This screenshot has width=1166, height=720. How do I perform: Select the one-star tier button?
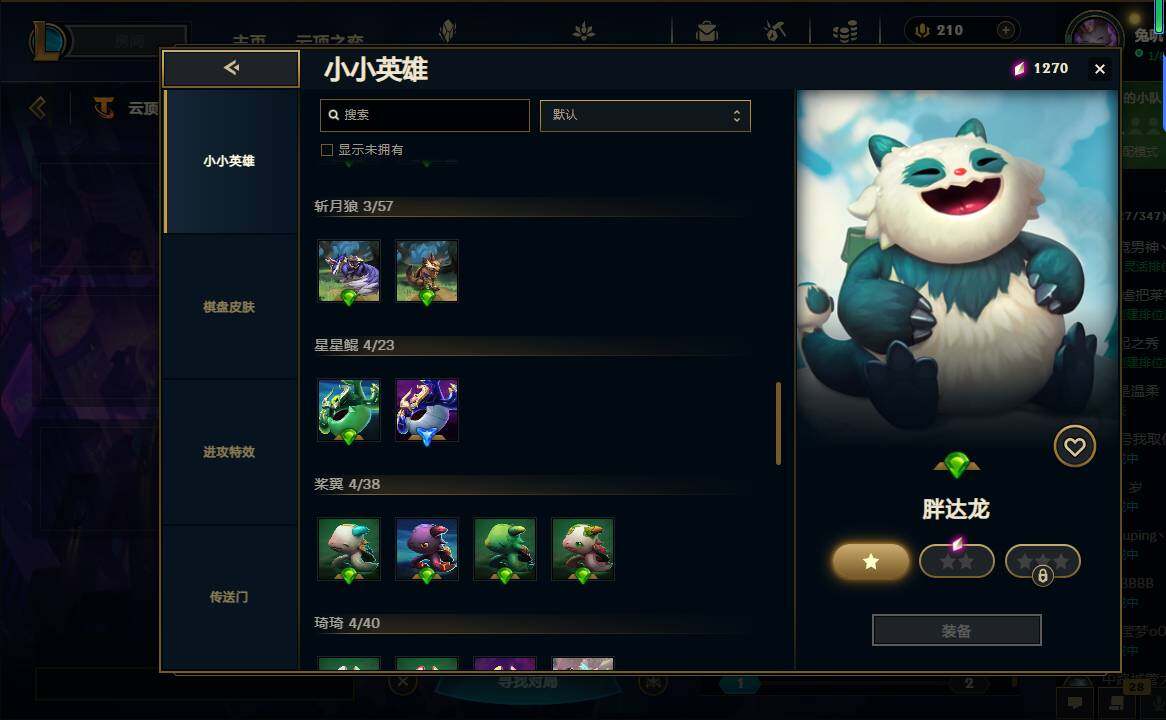[x=870, y=562]
